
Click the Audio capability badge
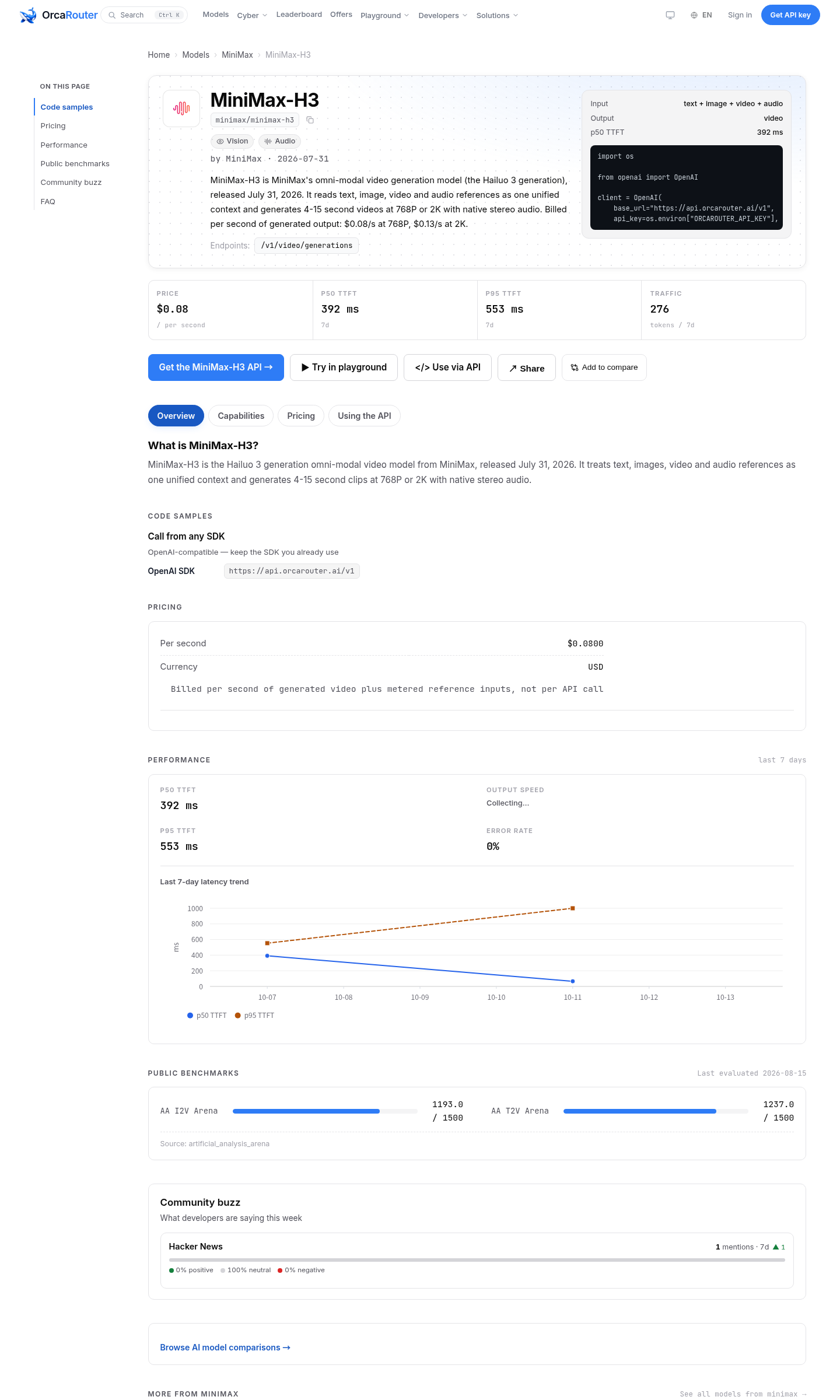pyautogui.click(x=280, y=141)
